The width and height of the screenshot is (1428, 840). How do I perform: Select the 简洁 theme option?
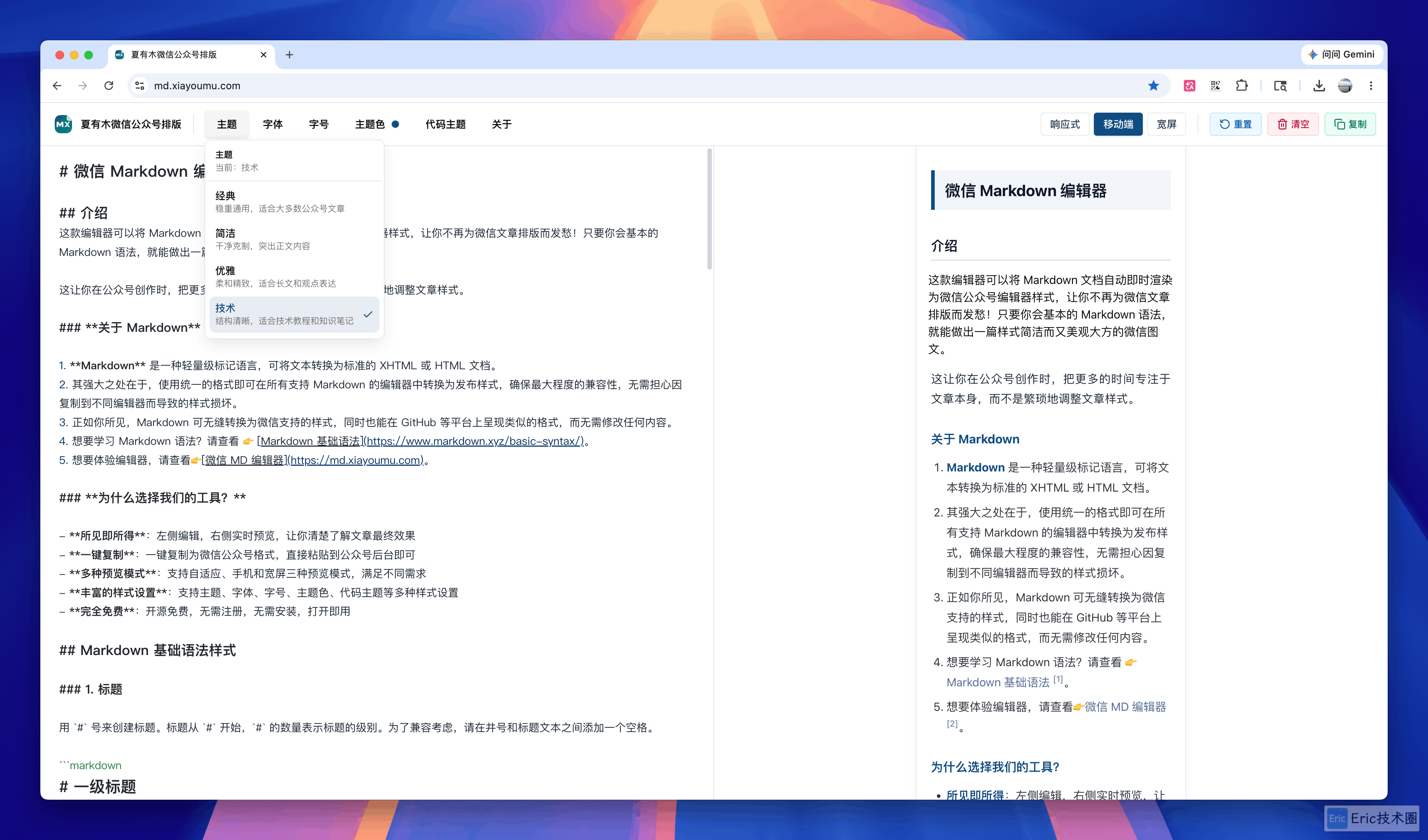(x=294, y=239)
